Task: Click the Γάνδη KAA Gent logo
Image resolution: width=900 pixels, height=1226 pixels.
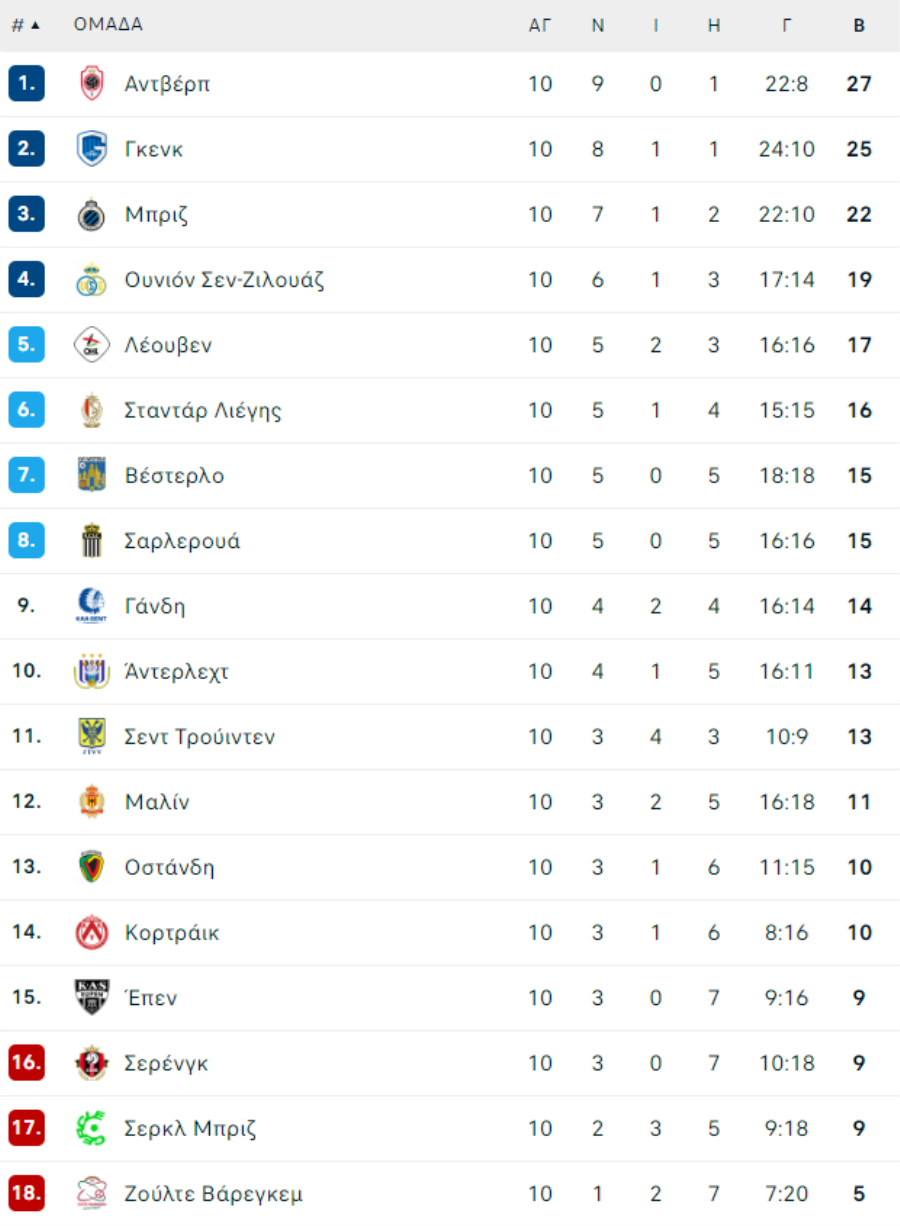Action: [x=92, y=606]
